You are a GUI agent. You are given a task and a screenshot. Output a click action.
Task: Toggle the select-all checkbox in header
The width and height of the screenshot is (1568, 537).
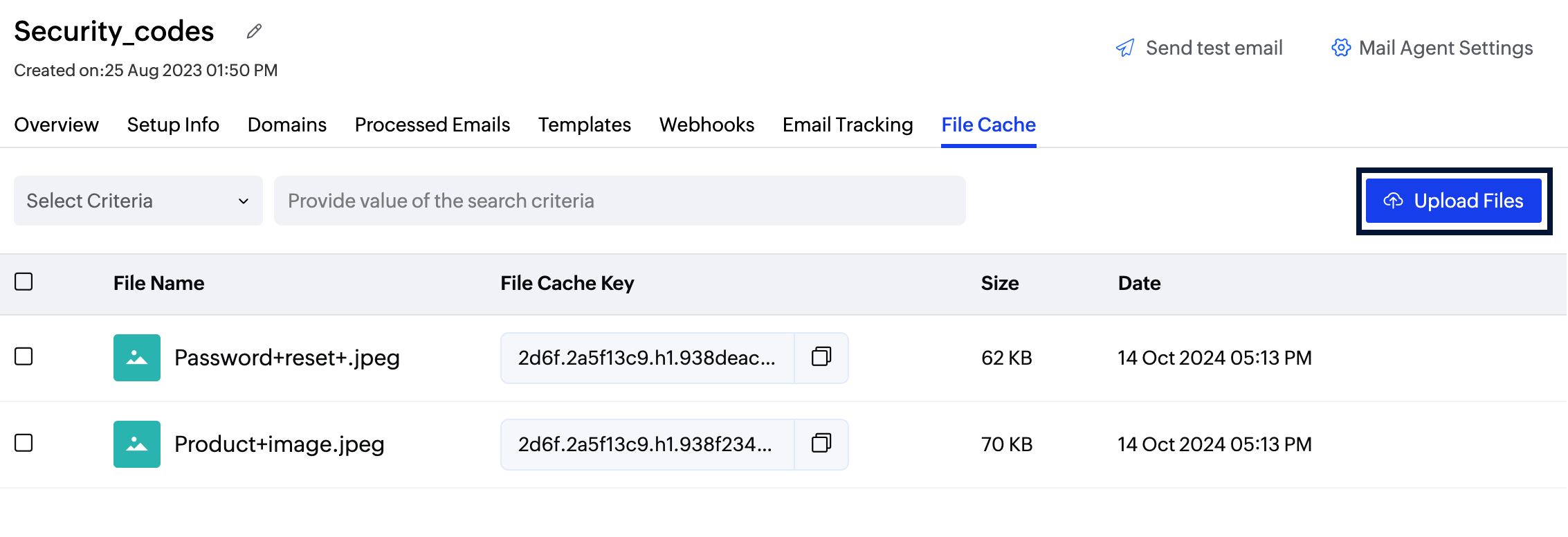[x=24, y=282]
